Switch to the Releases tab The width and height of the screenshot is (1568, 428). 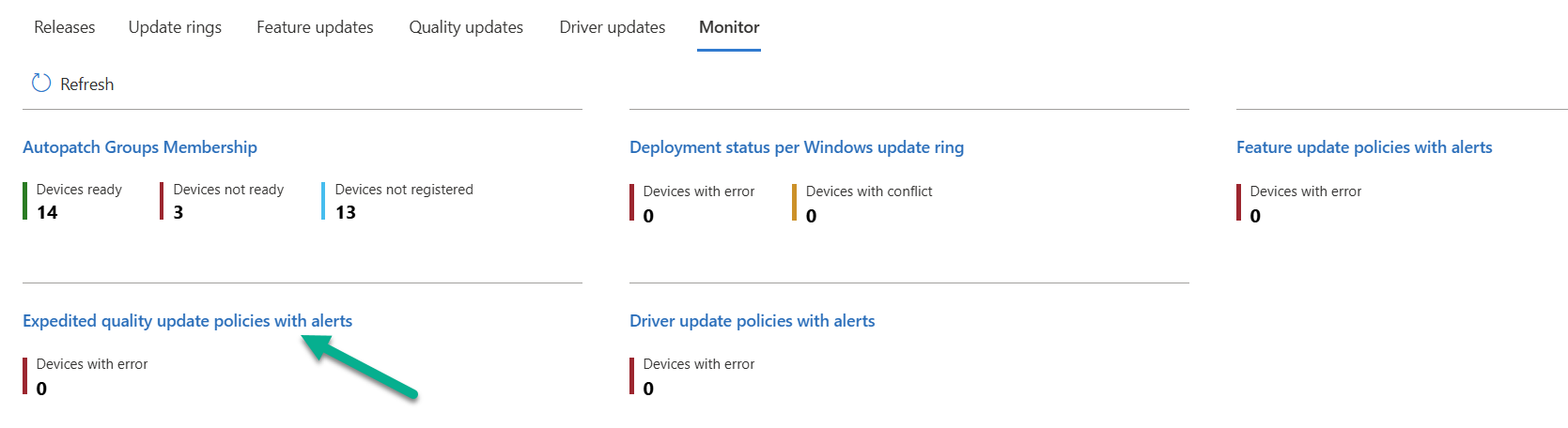pos(64,27)
